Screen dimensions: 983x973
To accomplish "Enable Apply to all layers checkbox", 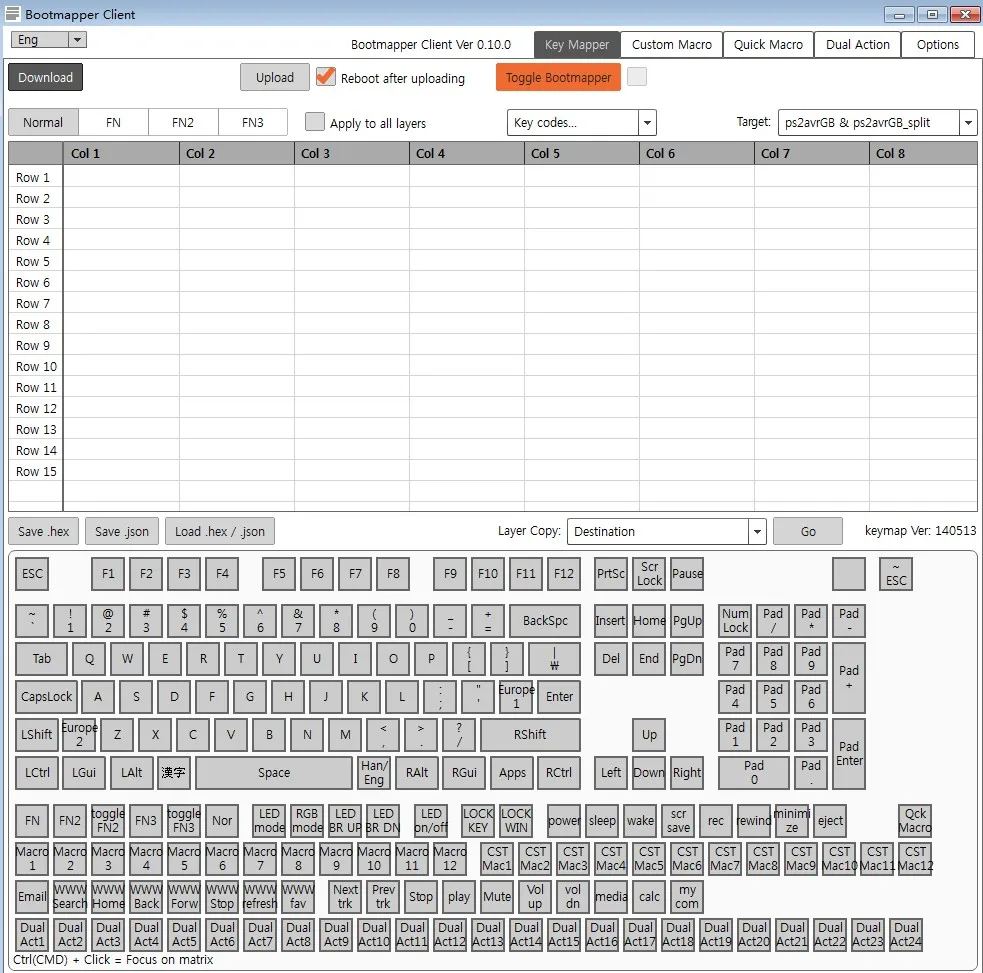I will coord(315,122).
